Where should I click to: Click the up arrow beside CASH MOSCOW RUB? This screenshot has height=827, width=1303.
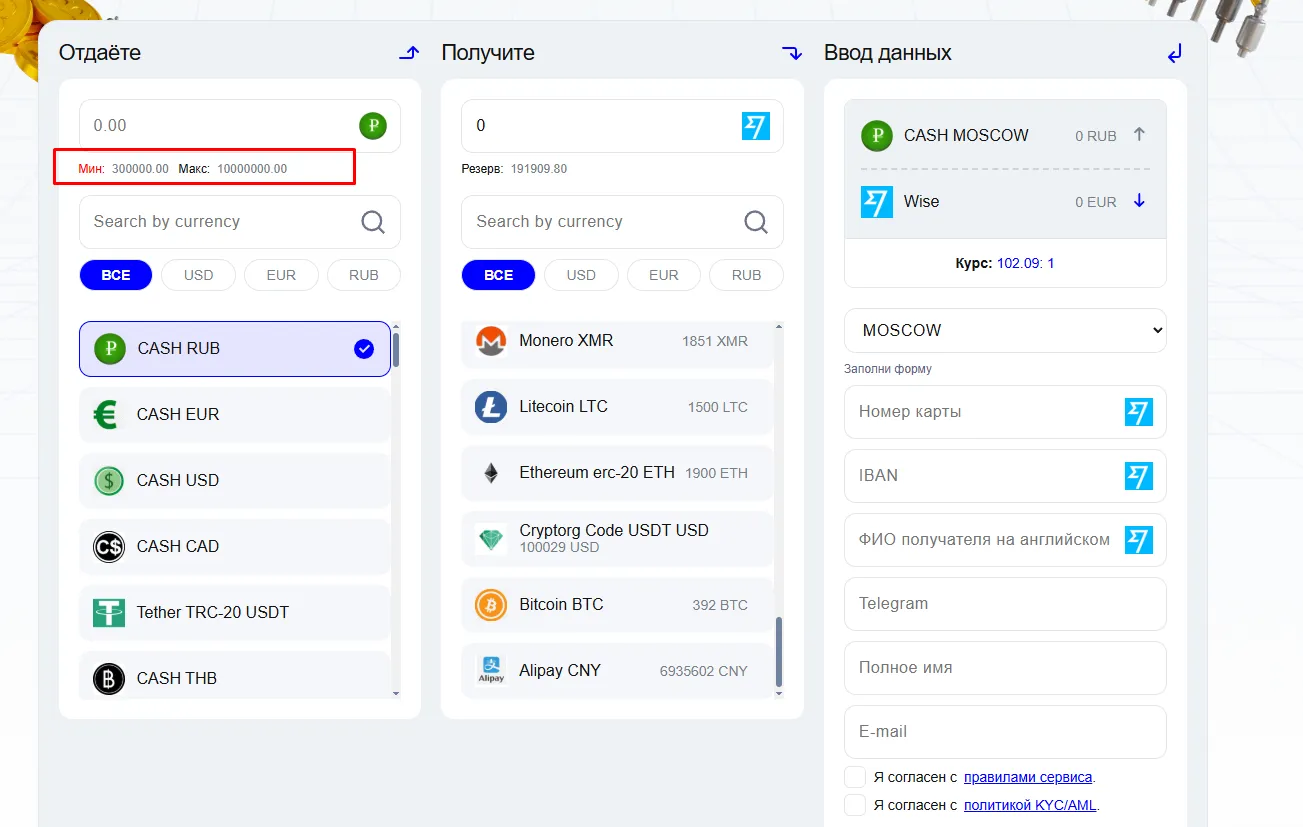(1139, 135)
